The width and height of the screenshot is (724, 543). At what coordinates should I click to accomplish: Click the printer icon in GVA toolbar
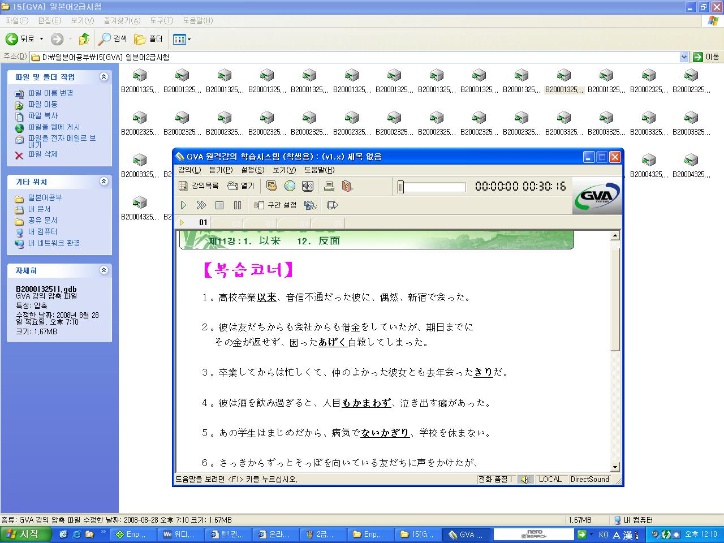click(329, 186)
